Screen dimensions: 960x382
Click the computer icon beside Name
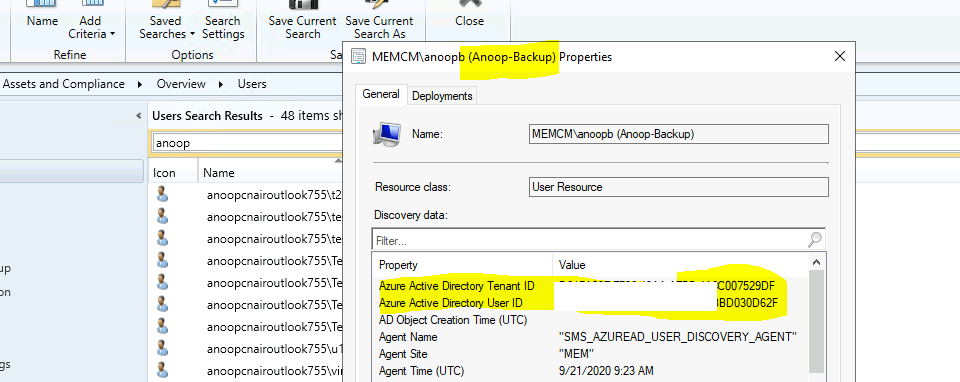pos(387,133)
